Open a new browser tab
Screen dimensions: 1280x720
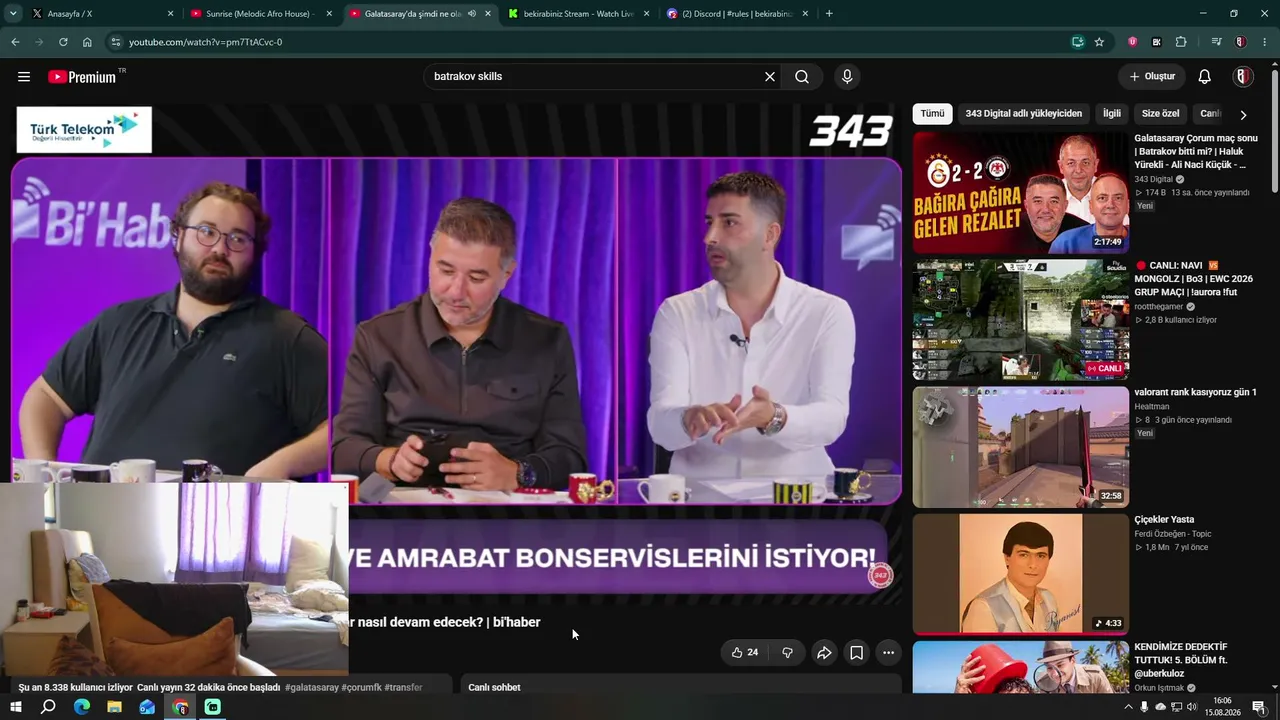click(x=829, y=14)
